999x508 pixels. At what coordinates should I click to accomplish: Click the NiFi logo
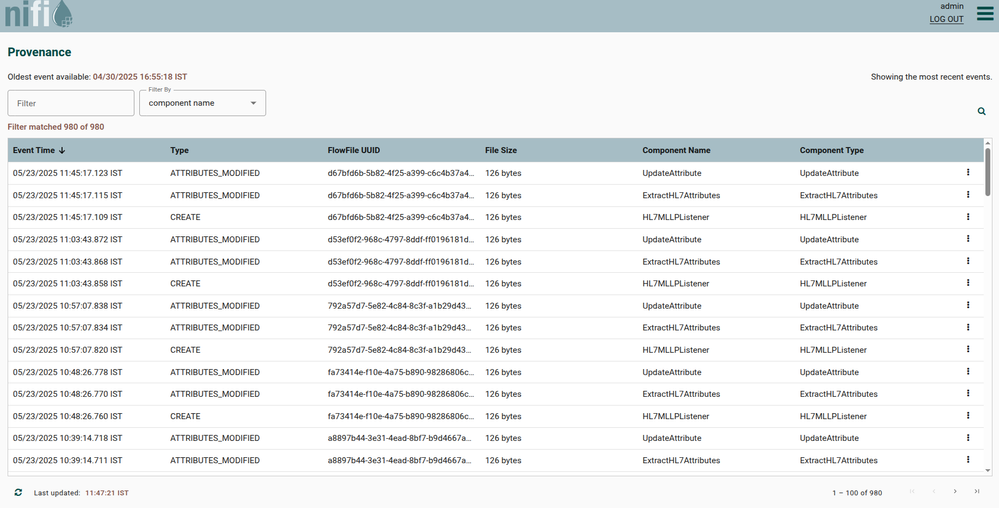tap(38, 14)
